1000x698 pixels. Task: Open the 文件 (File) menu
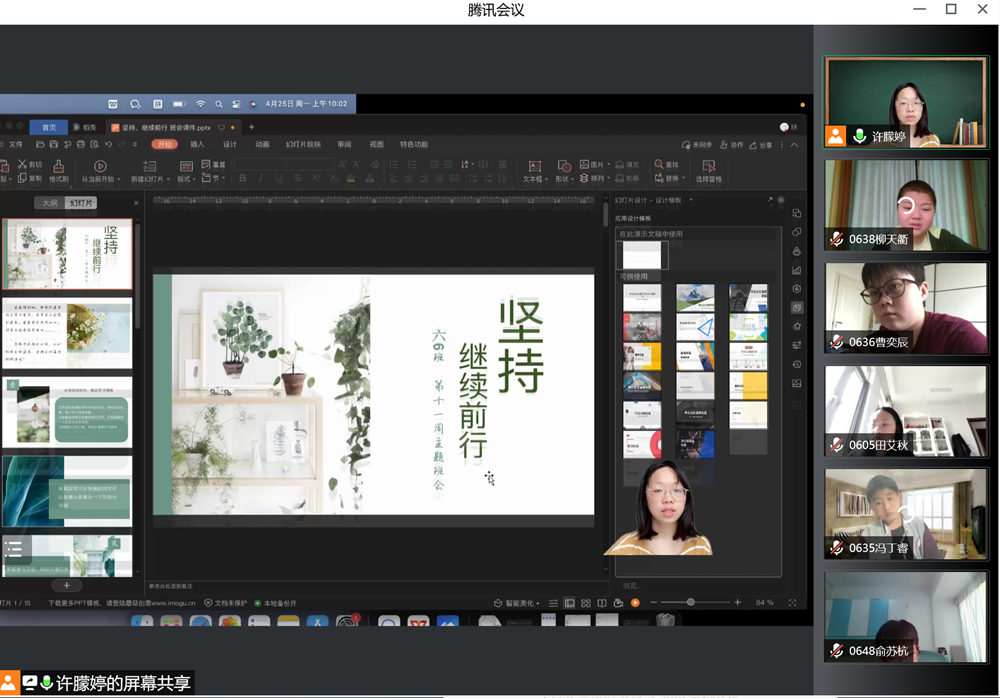[16, 144]
